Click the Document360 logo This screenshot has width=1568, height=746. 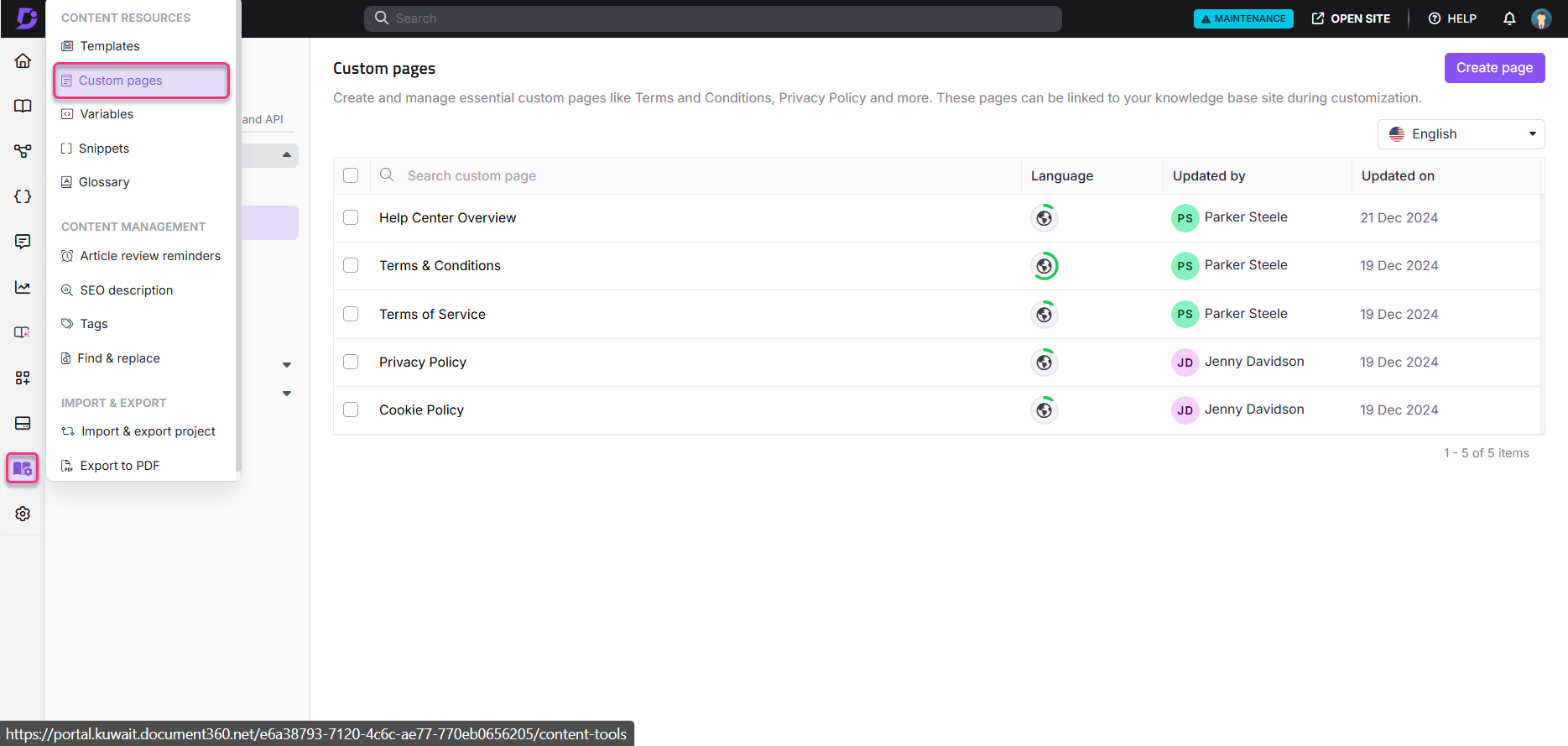point(26,18)
